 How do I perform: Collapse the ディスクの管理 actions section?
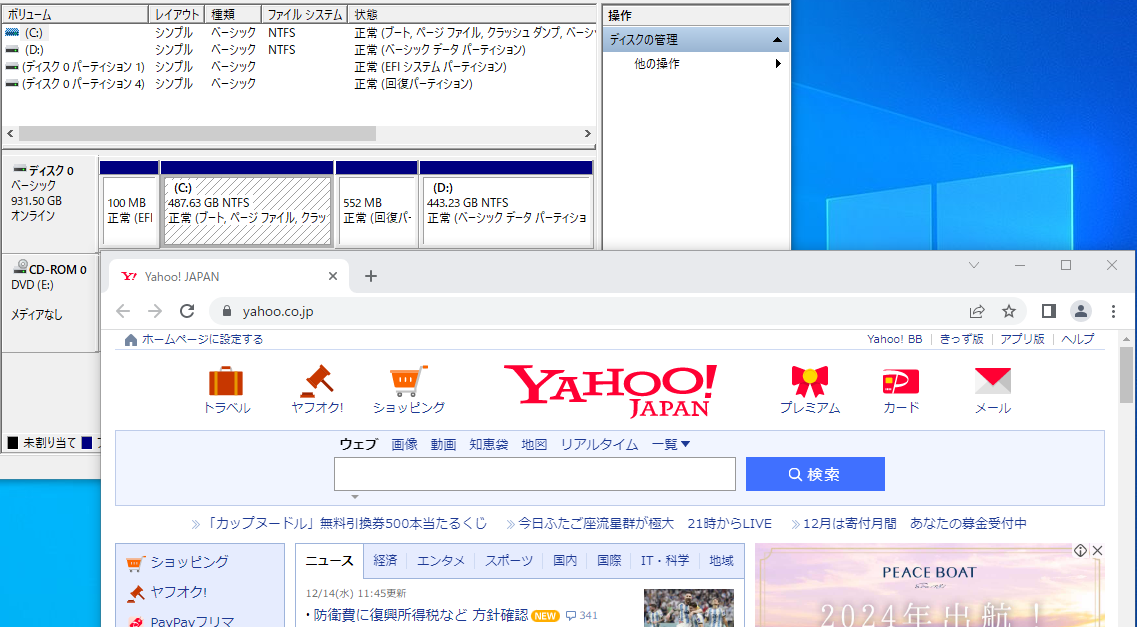tap(777, 40)
